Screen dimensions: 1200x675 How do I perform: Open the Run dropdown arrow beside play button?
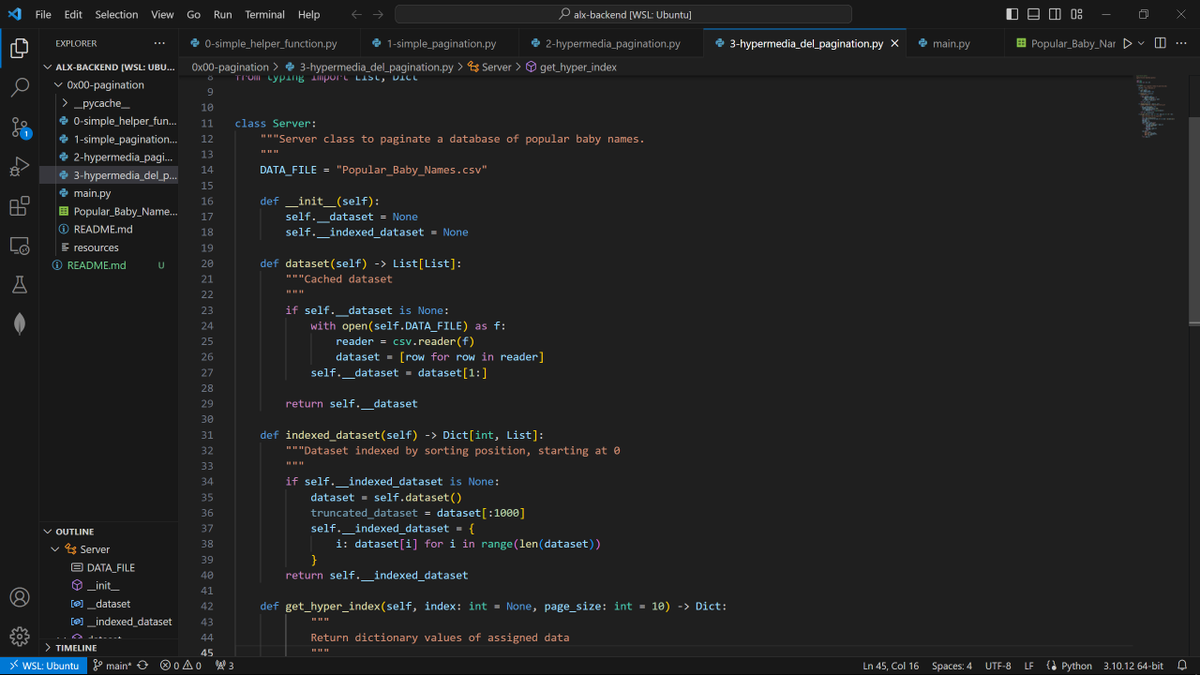tap(1141, 43)
